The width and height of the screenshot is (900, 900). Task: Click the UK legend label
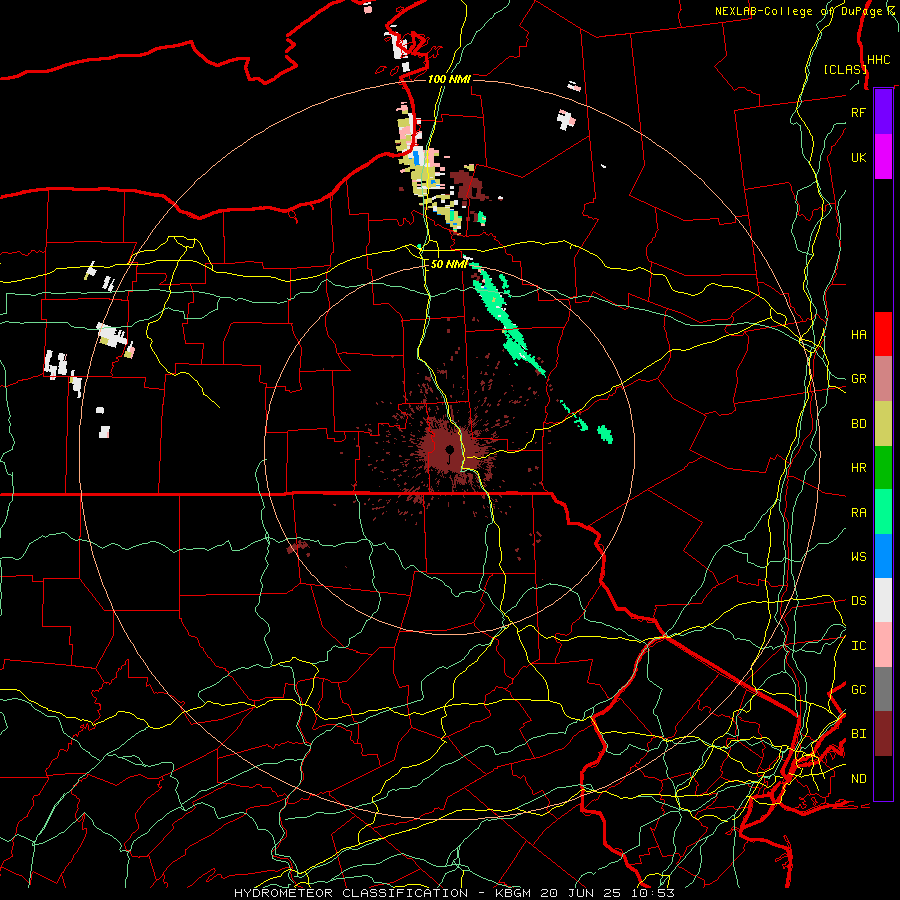coord(858,157)
